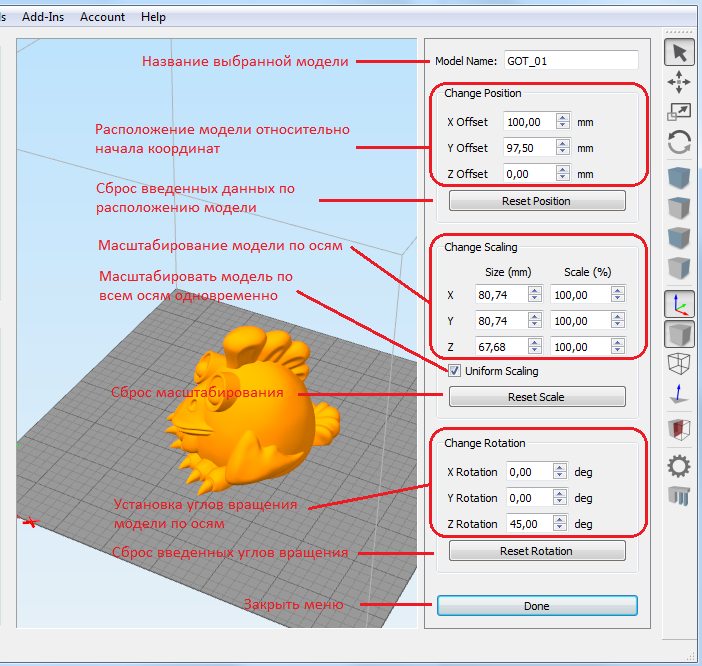Click Done to close the panel

coord(537,606)
